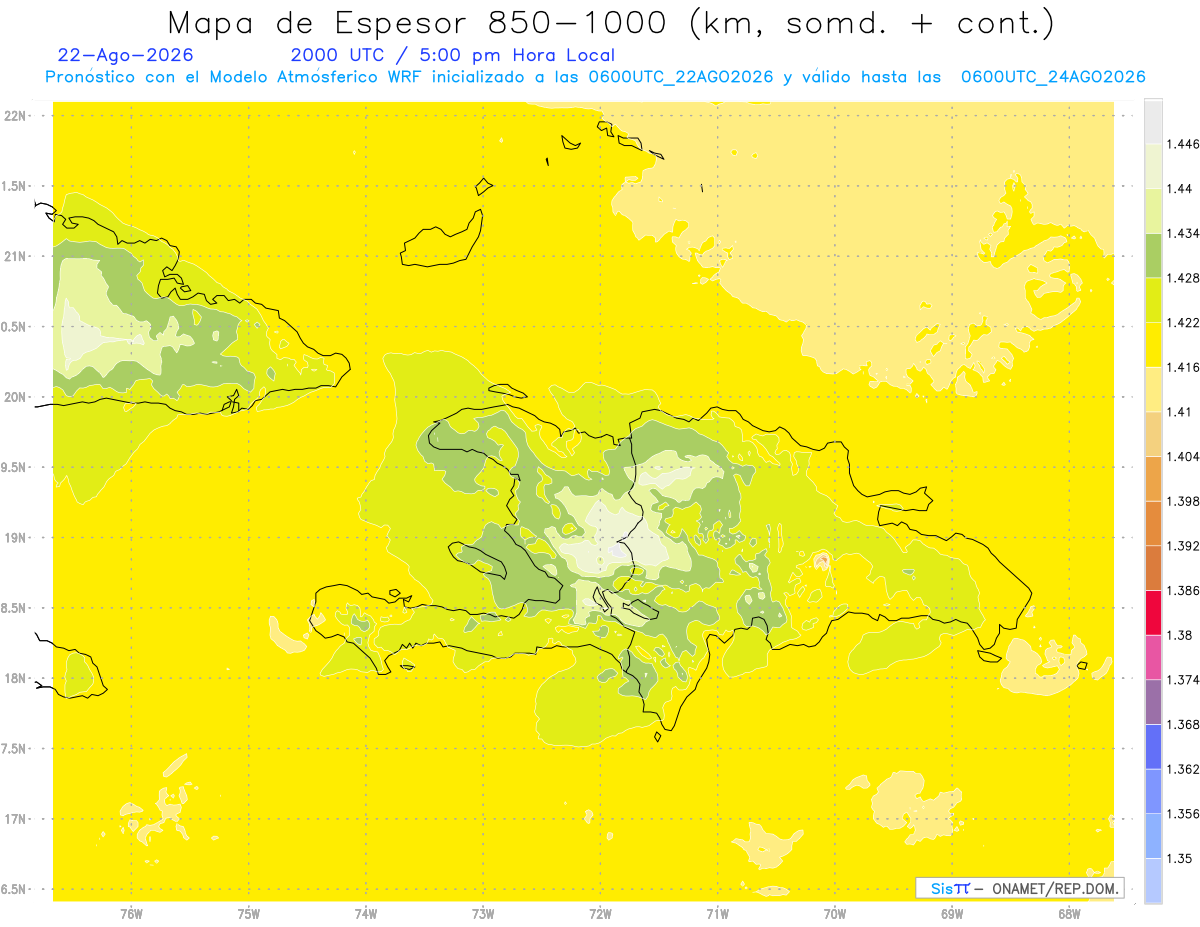The height and width of the screenshot is (927, 1200).
Task: Click the '2000 UTC / 5:00 pm Hora Local' text
Action: [x=452, y=55]
